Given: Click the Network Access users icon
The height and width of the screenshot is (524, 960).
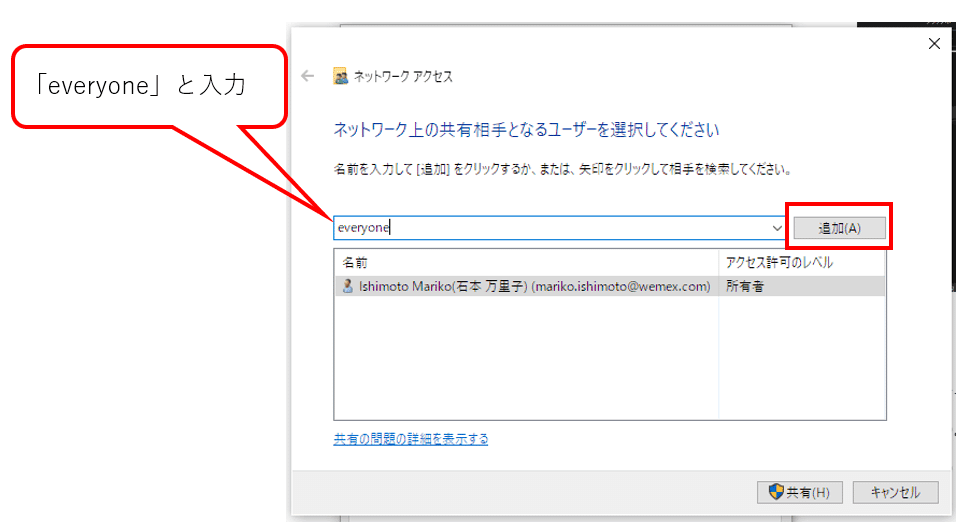Looking at the screenshot, I should (x=340, y=76).
